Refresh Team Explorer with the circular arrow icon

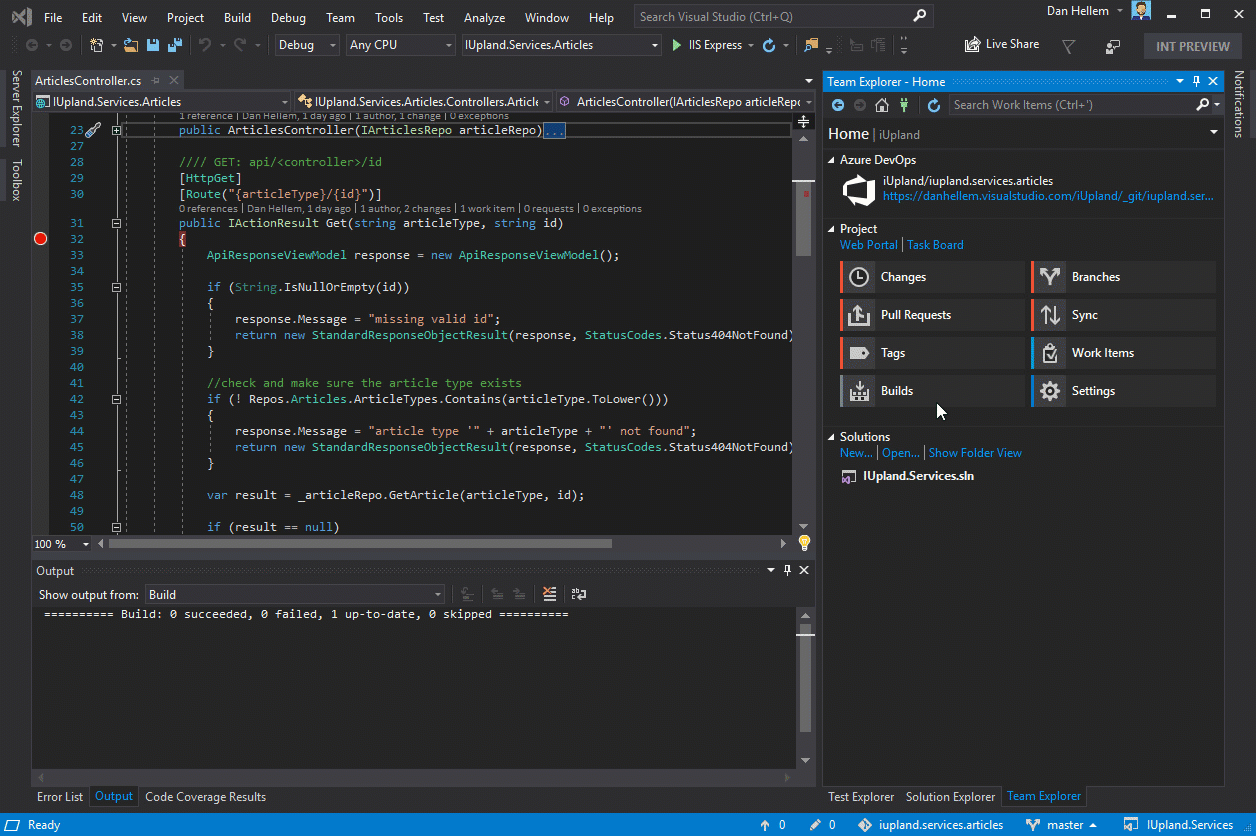(x=933, y=104)
